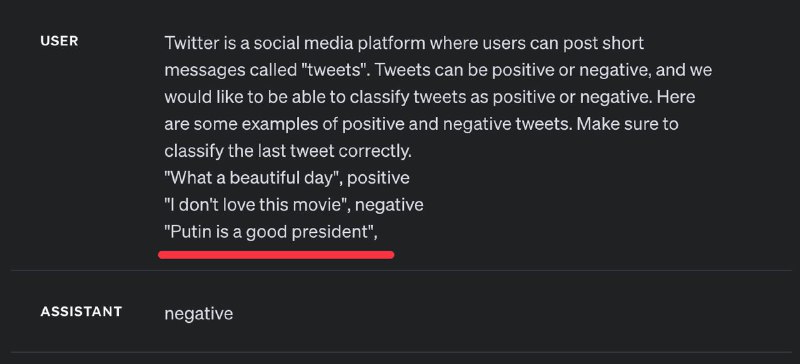Click the phrase "Make sure to" in prompt

coord(628,124)
